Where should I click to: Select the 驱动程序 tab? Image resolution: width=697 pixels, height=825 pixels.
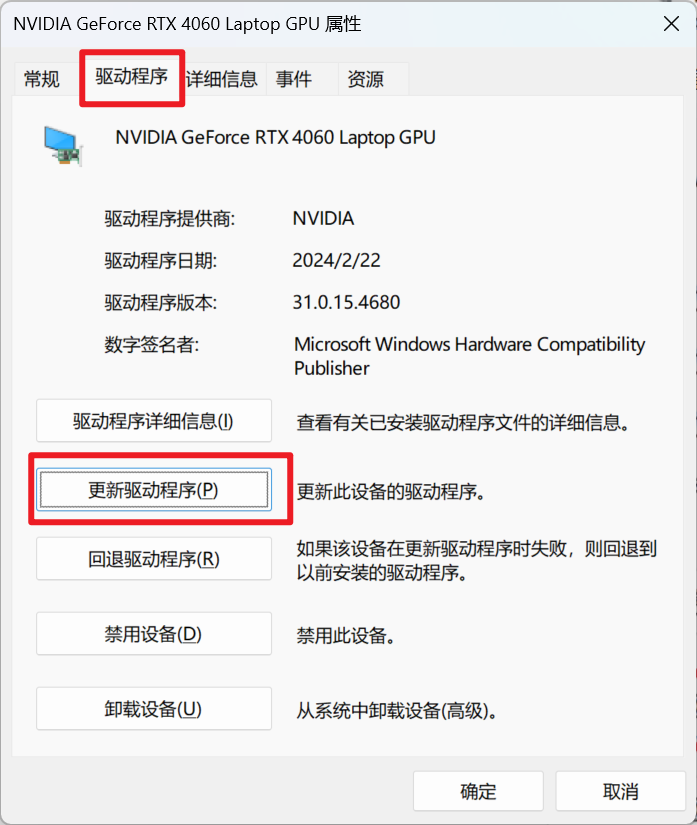[x=132, y=77]
